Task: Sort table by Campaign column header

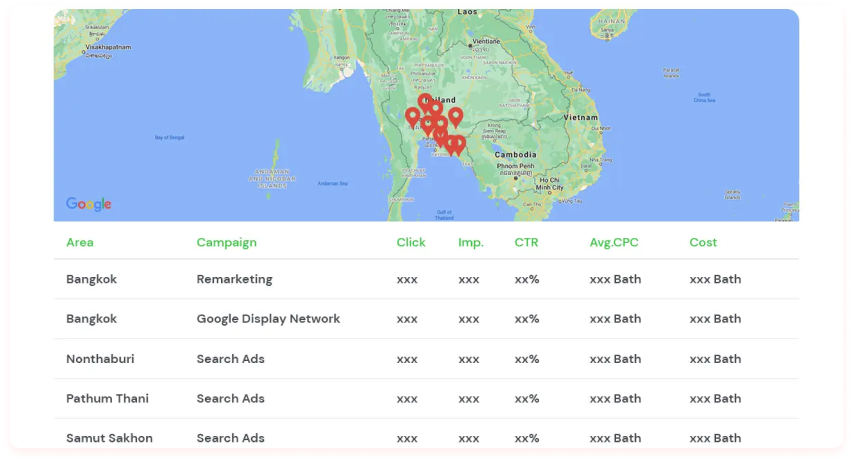Action: pyautogui.click(x=226, y=242)
